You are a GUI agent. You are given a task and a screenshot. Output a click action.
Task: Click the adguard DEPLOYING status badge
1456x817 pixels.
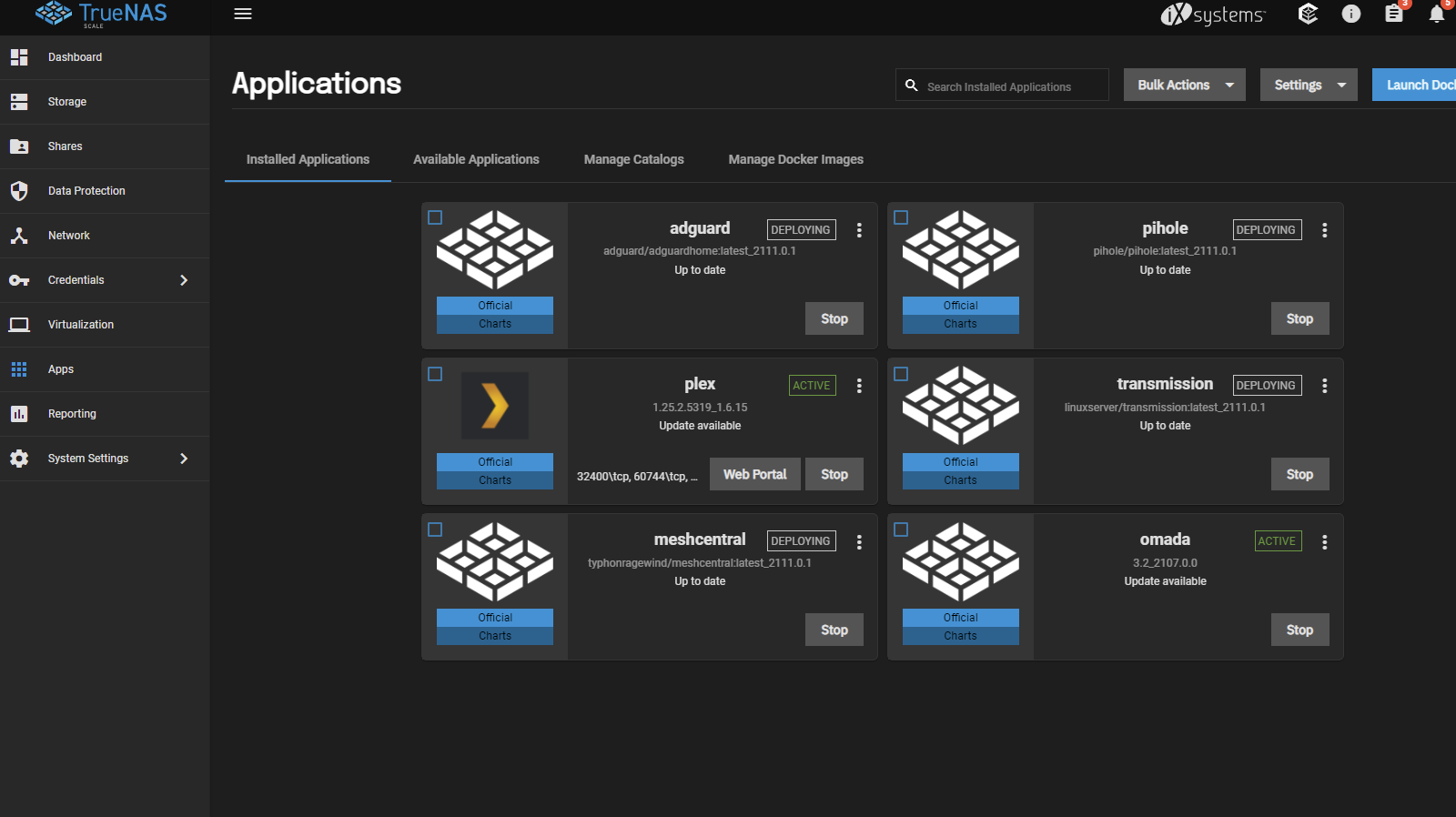coord(802,230)
